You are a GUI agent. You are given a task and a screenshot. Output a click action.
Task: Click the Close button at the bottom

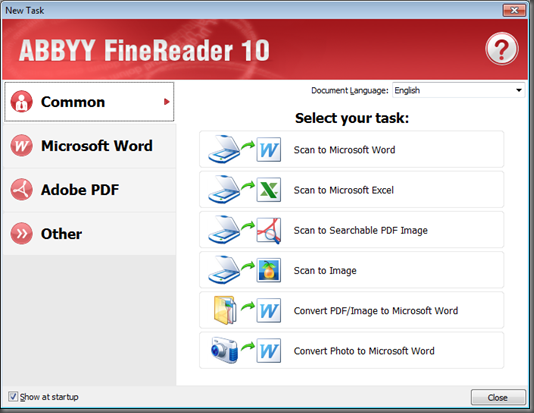point(498,397)
